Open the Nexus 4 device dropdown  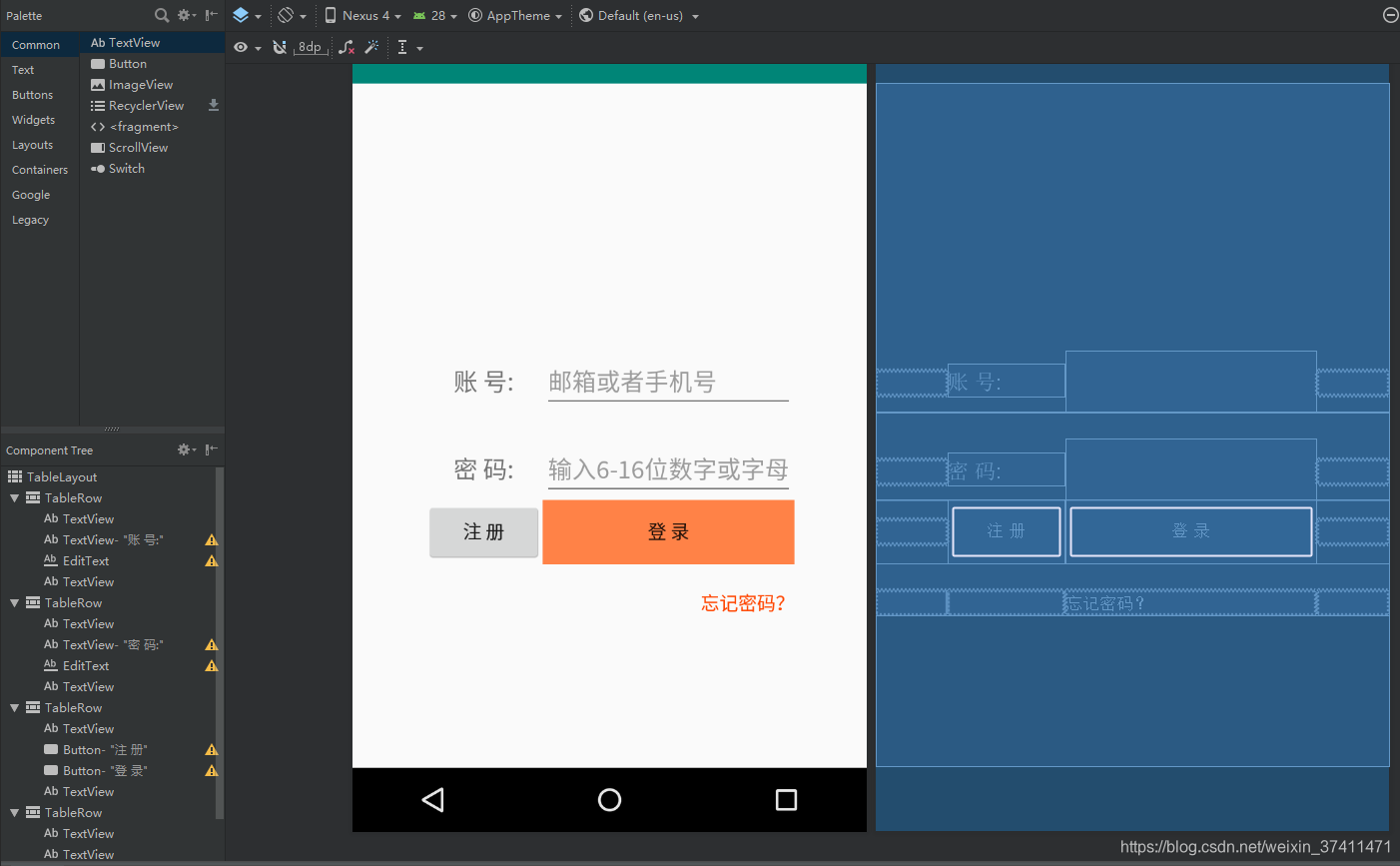click(362, 15)
